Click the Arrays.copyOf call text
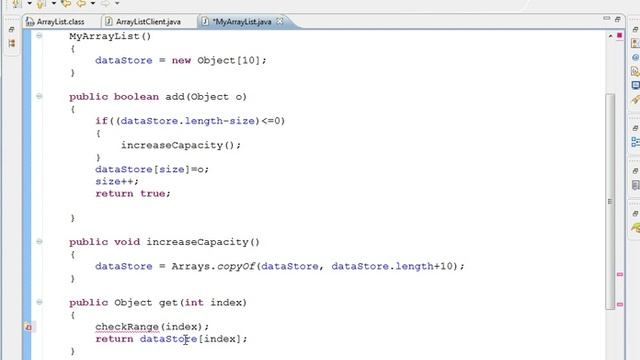 click(318, 267)
